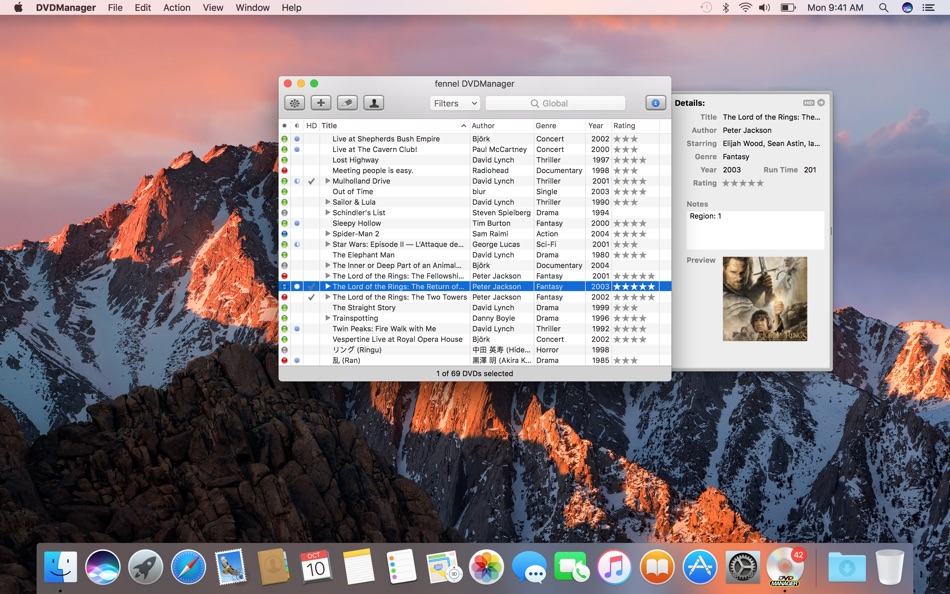Open Spotlight search in menu bar

(883, 8)
